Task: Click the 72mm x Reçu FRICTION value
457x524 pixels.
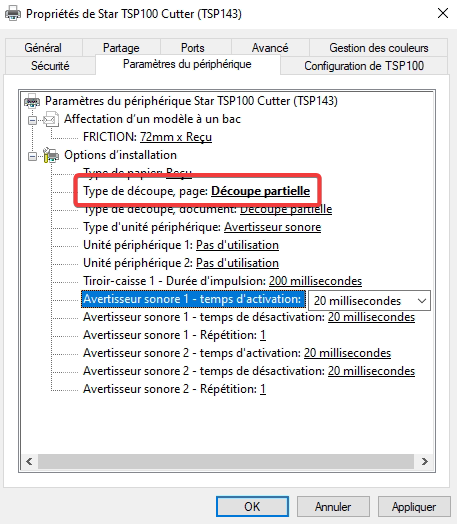Action: pos(176,137)
